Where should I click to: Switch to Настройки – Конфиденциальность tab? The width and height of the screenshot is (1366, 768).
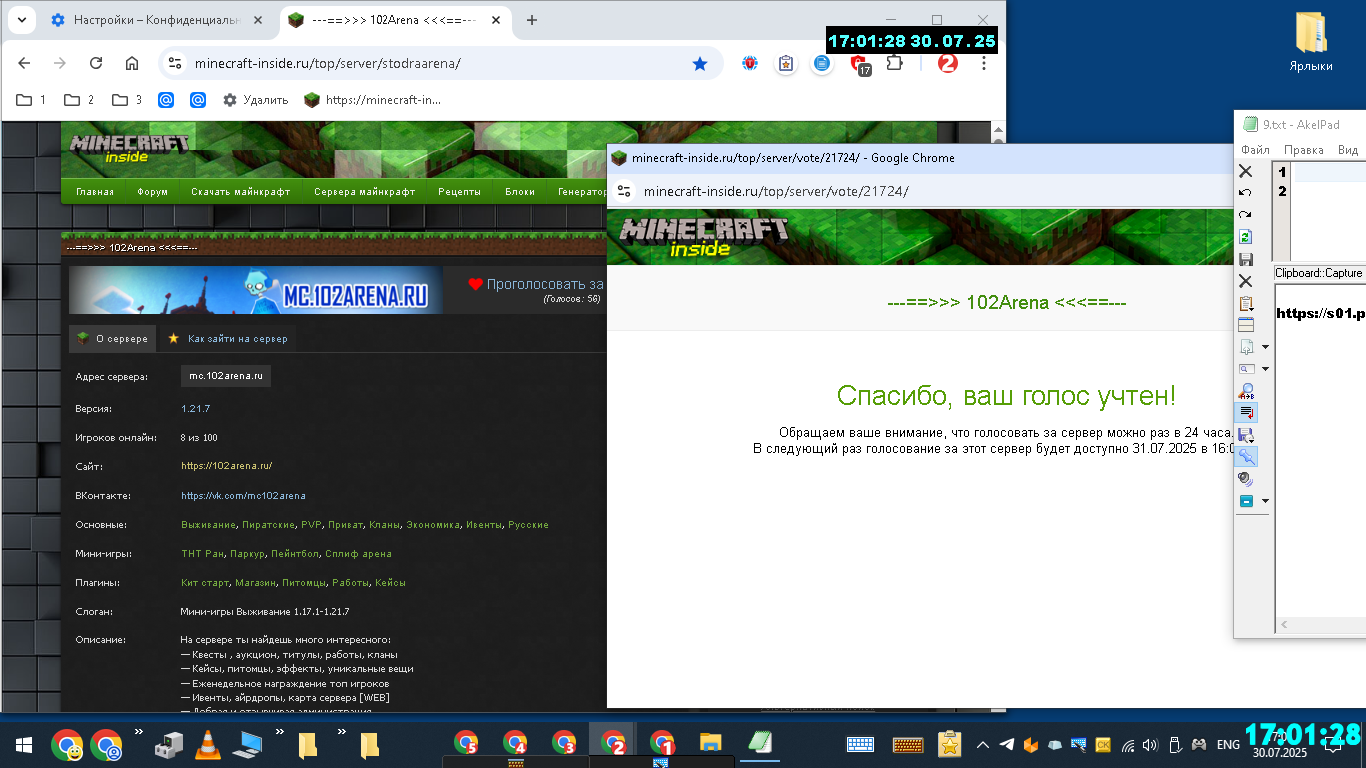click(x=159, y=20)
